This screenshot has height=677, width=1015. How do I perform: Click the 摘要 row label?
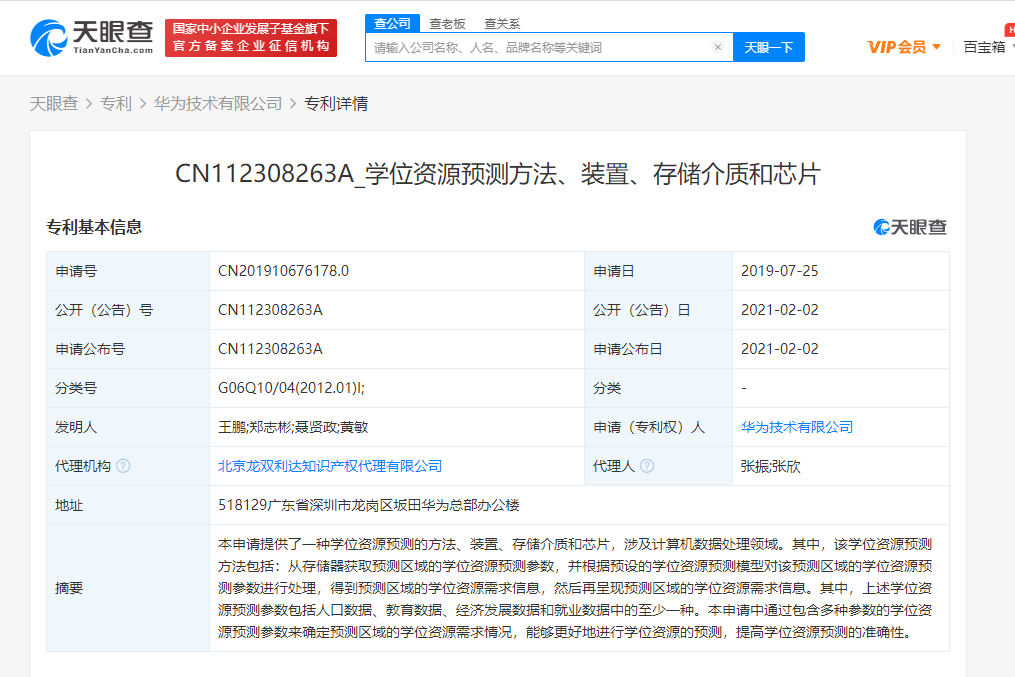pyautogui.click(x=69, y=588)
